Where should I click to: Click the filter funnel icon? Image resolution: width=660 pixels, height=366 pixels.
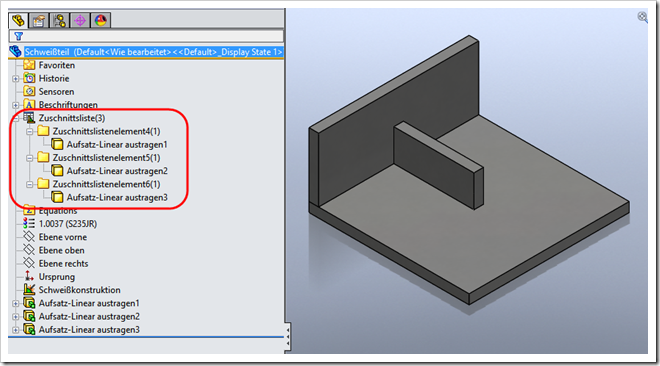(18, 36)
